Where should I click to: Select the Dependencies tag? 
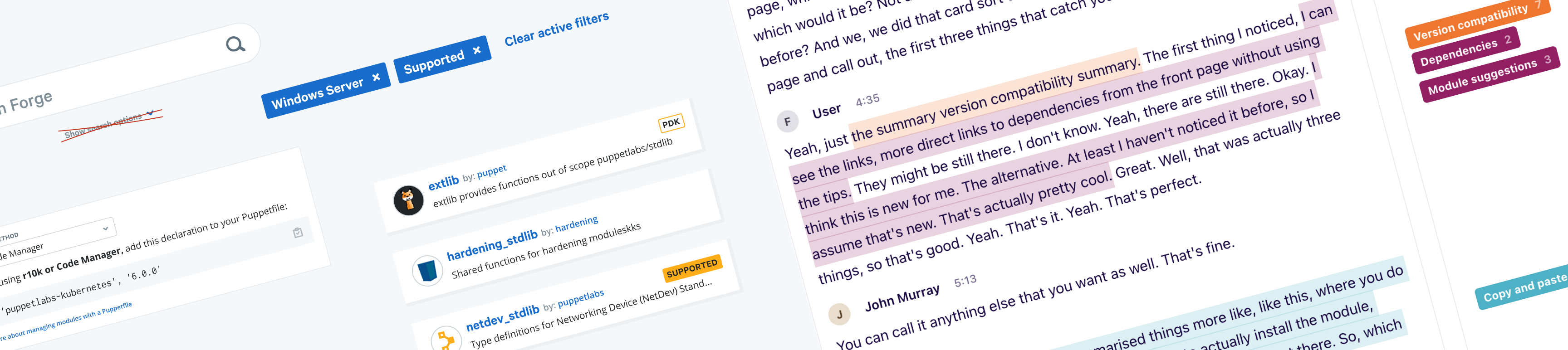pos(1464,52)
